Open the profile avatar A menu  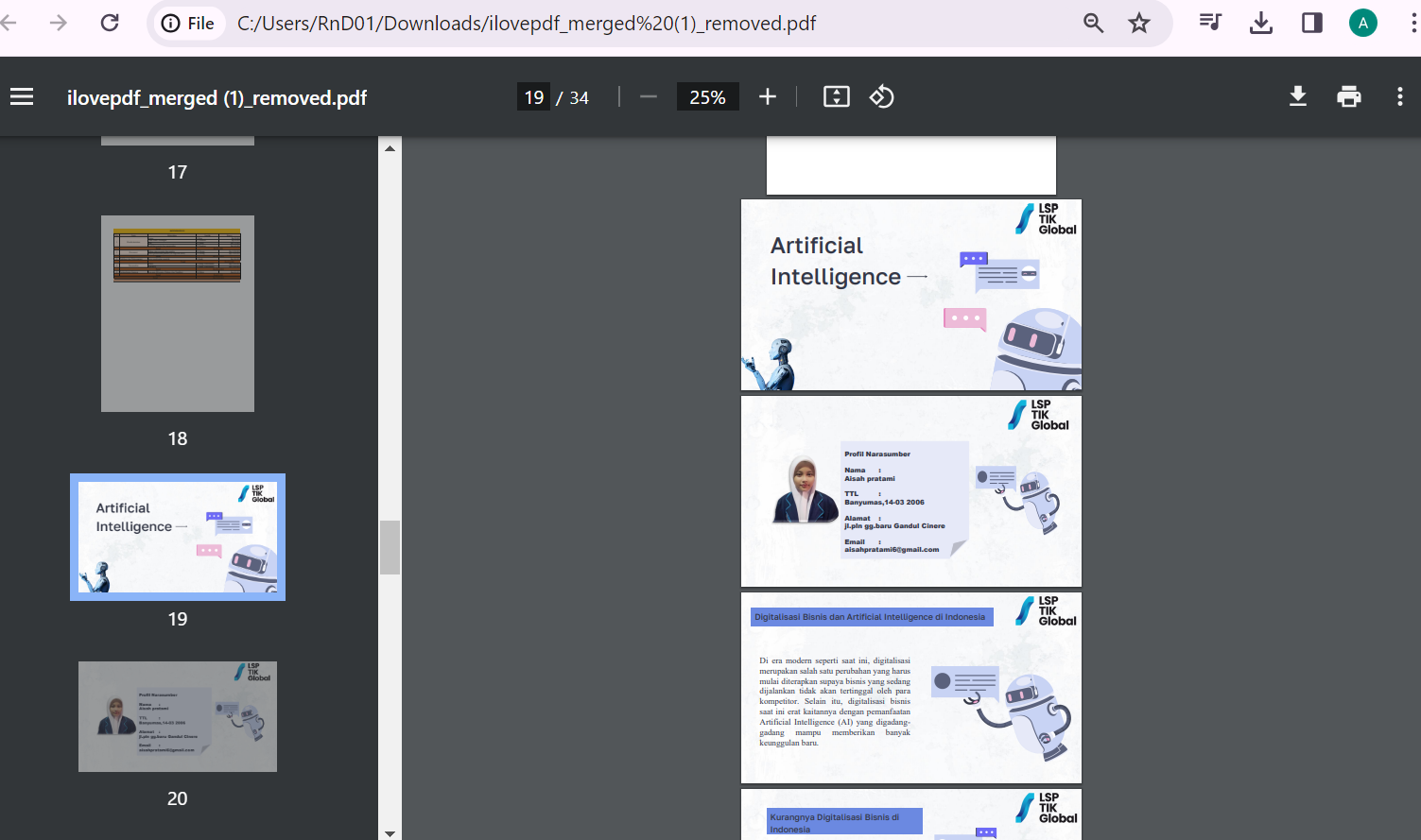click(1362, 23)
